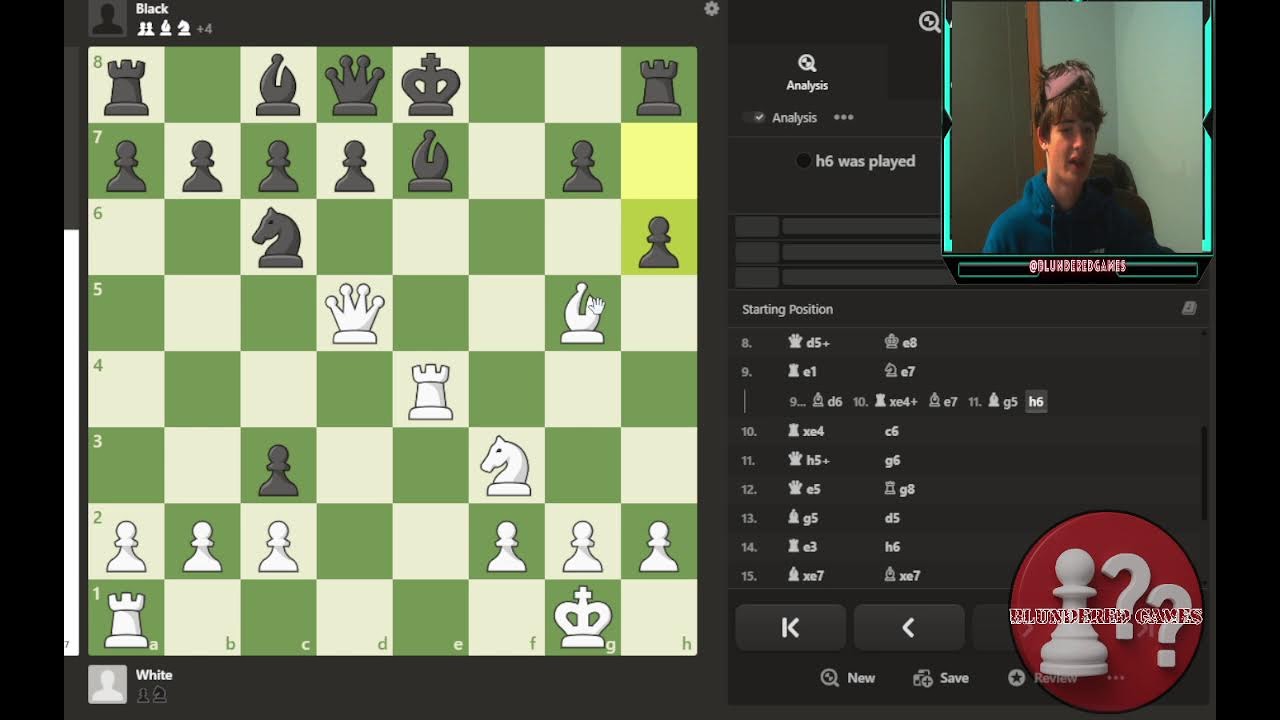Image resolution: width=1280 pixels, height=720 pixels.
Task: Jump to move 14... h6 in main line
Action: [892, 547]
